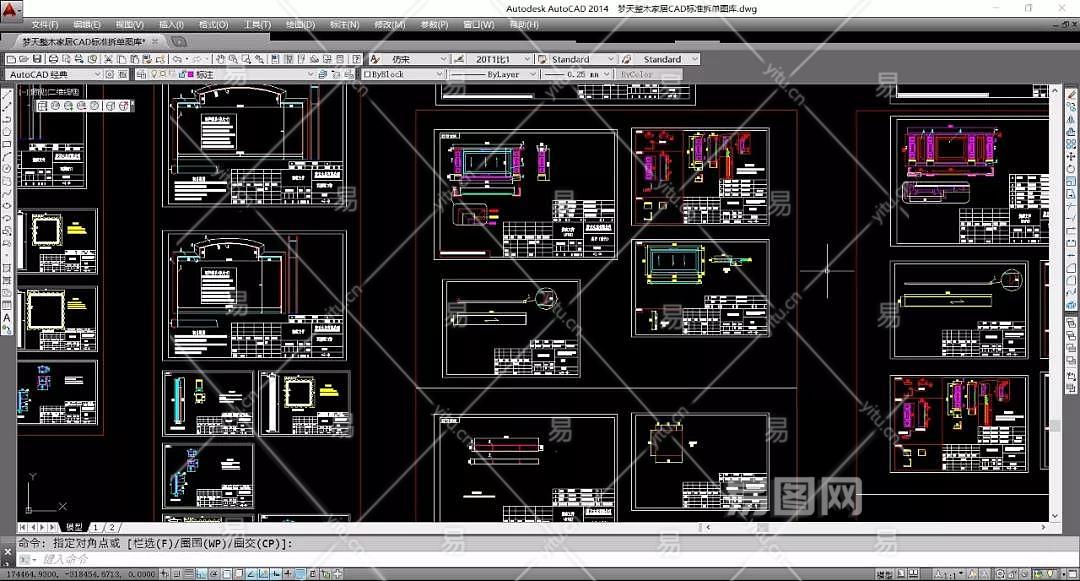Click the Save icon in standard toolbar

pyautogui.click(x=37, y=59)
